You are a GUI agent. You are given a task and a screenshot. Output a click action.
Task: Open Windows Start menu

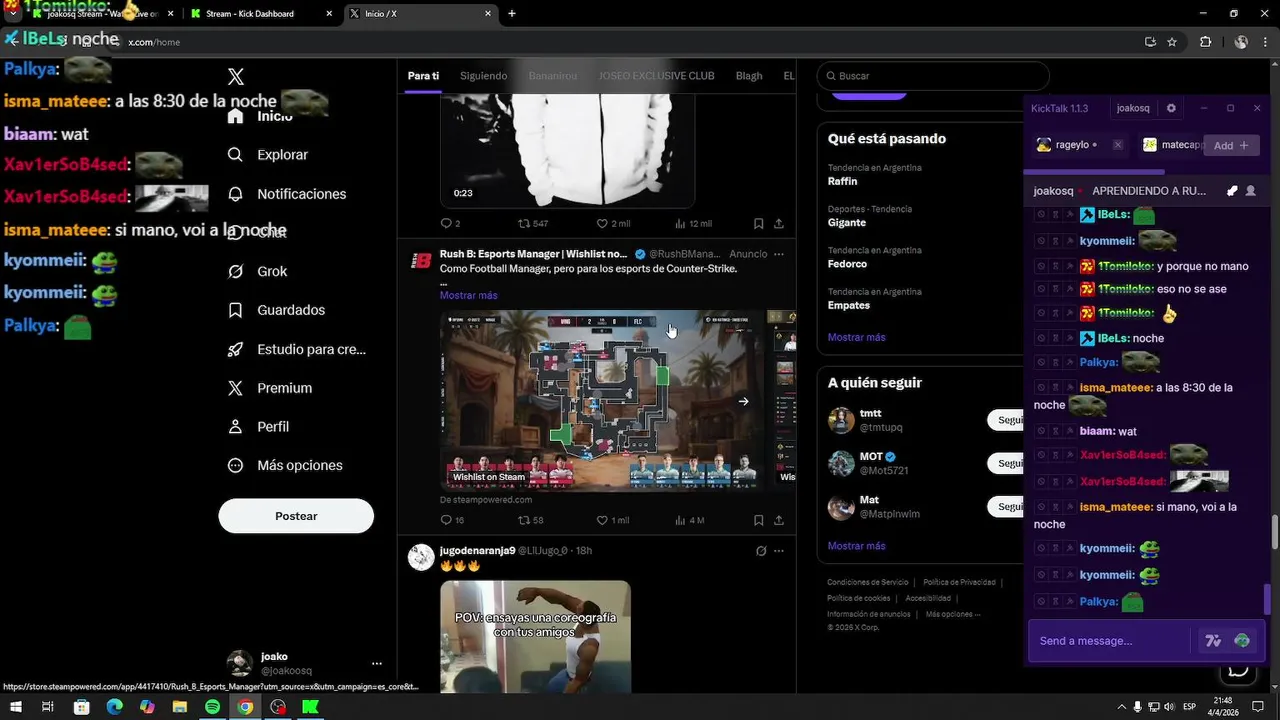click(15, 707)
